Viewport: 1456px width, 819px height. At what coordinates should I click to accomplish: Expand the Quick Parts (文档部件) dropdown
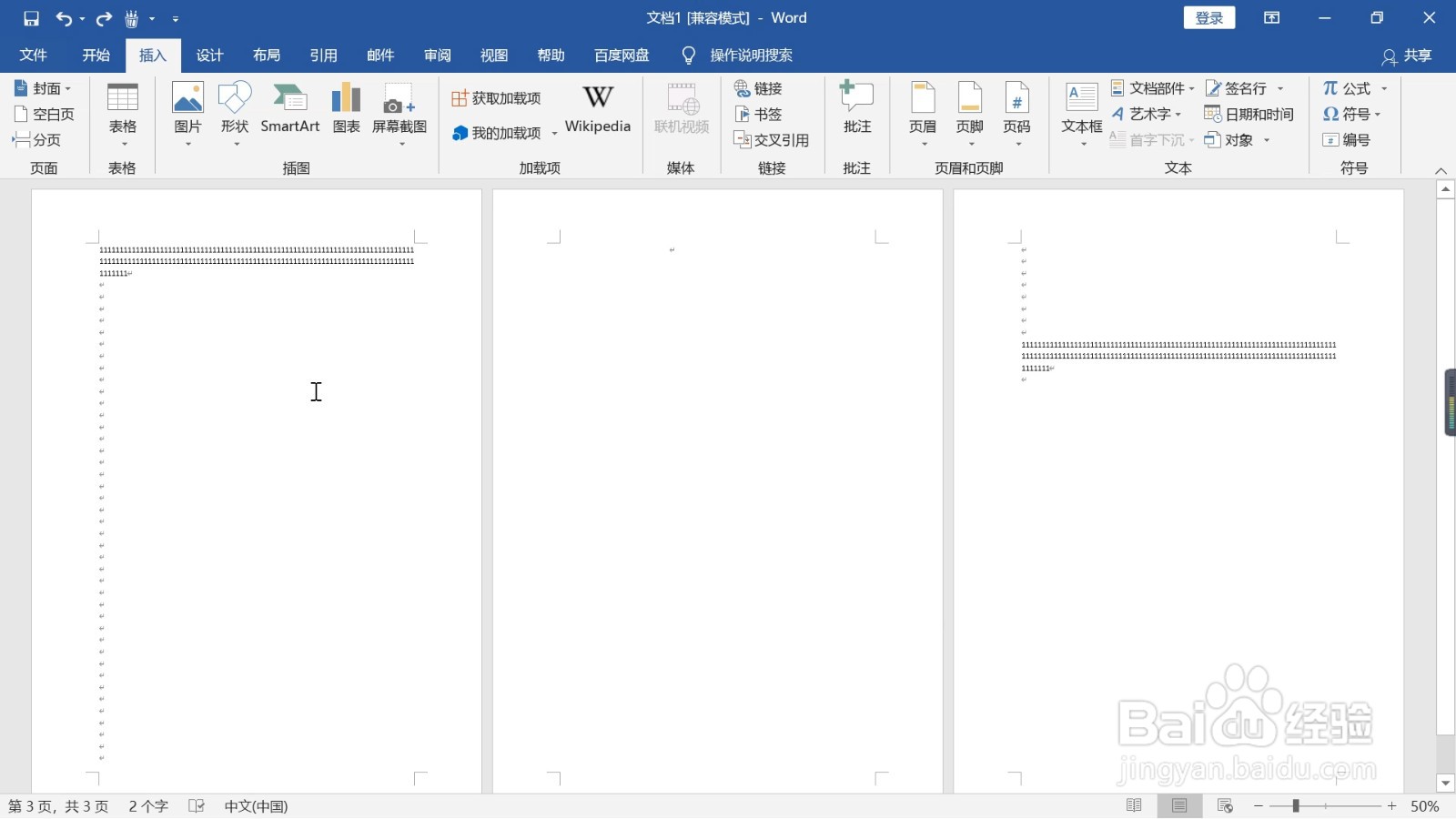[1191, 88]
